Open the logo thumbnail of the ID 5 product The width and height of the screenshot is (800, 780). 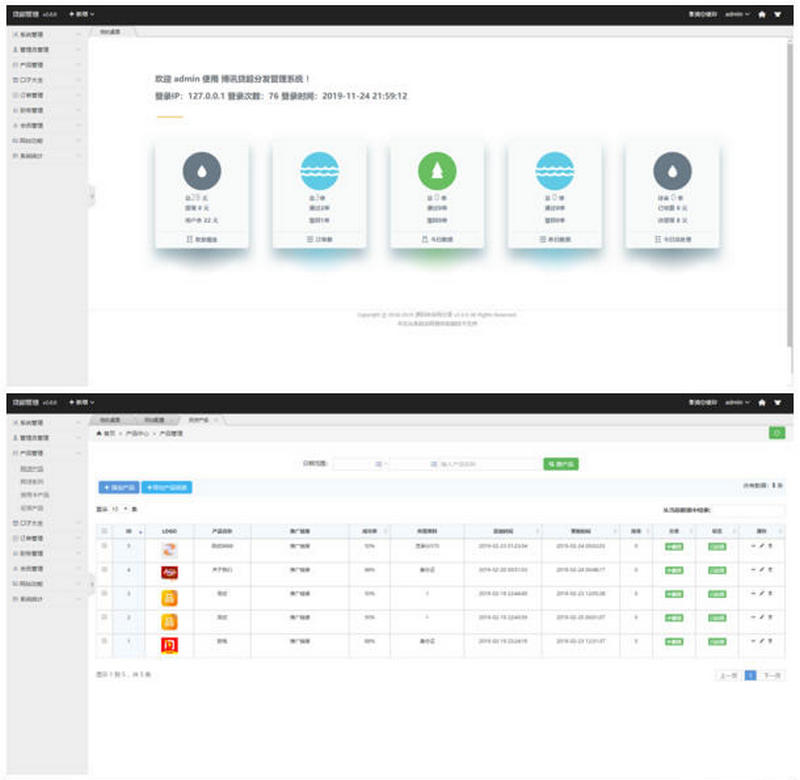[x=169, y=550]
